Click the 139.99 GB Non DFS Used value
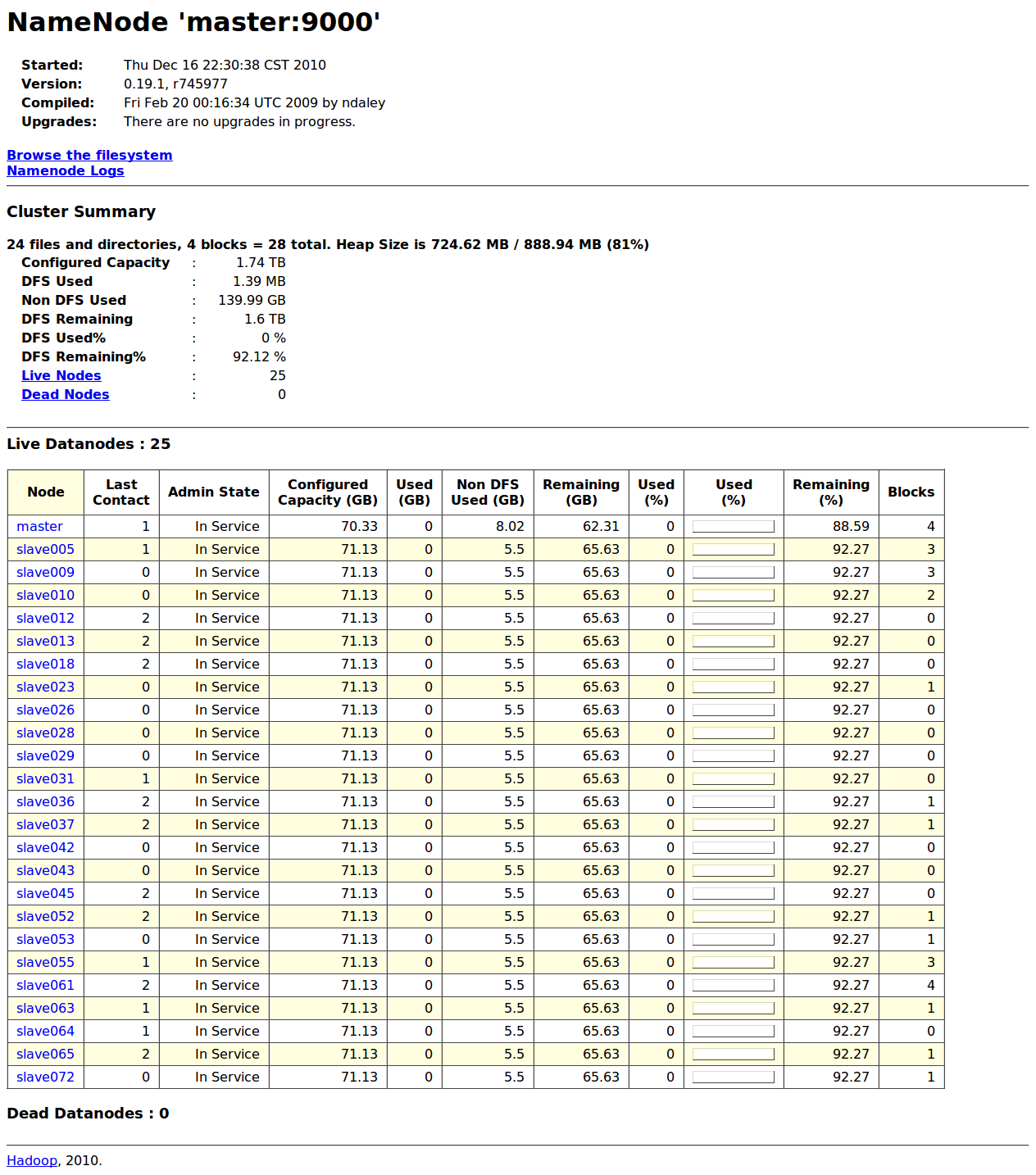The image size is (1036, 1175). click(252, 300)
